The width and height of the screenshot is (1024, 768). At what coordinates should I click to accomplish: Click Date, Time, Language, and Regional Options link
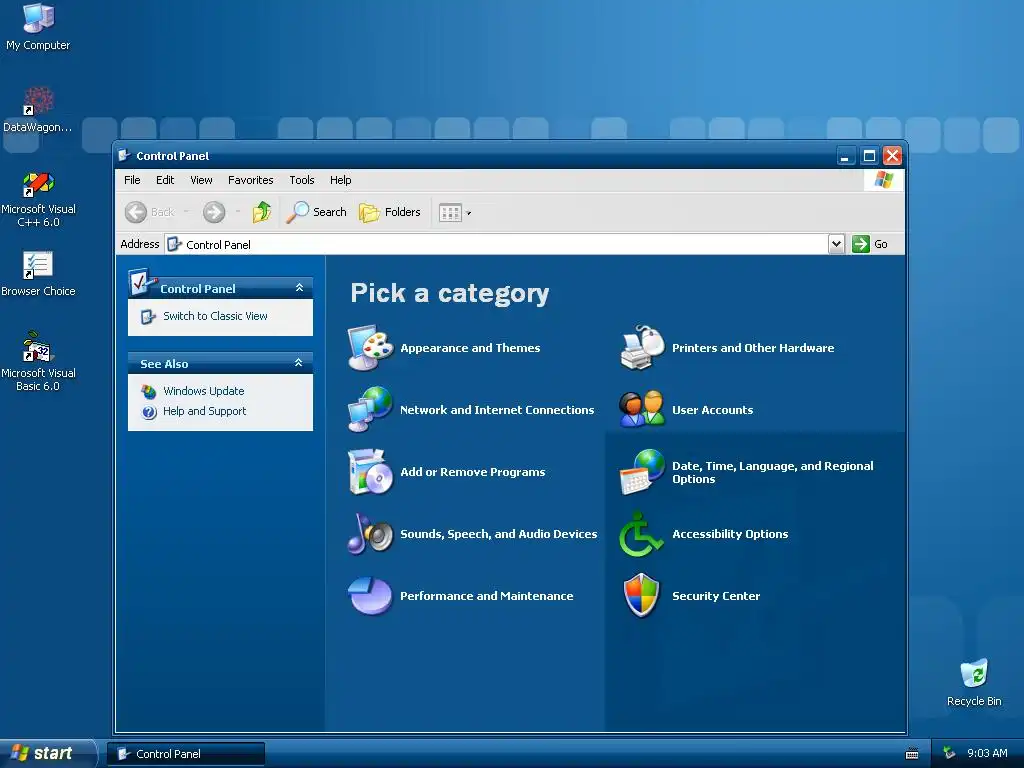click(x=773, y=472)
